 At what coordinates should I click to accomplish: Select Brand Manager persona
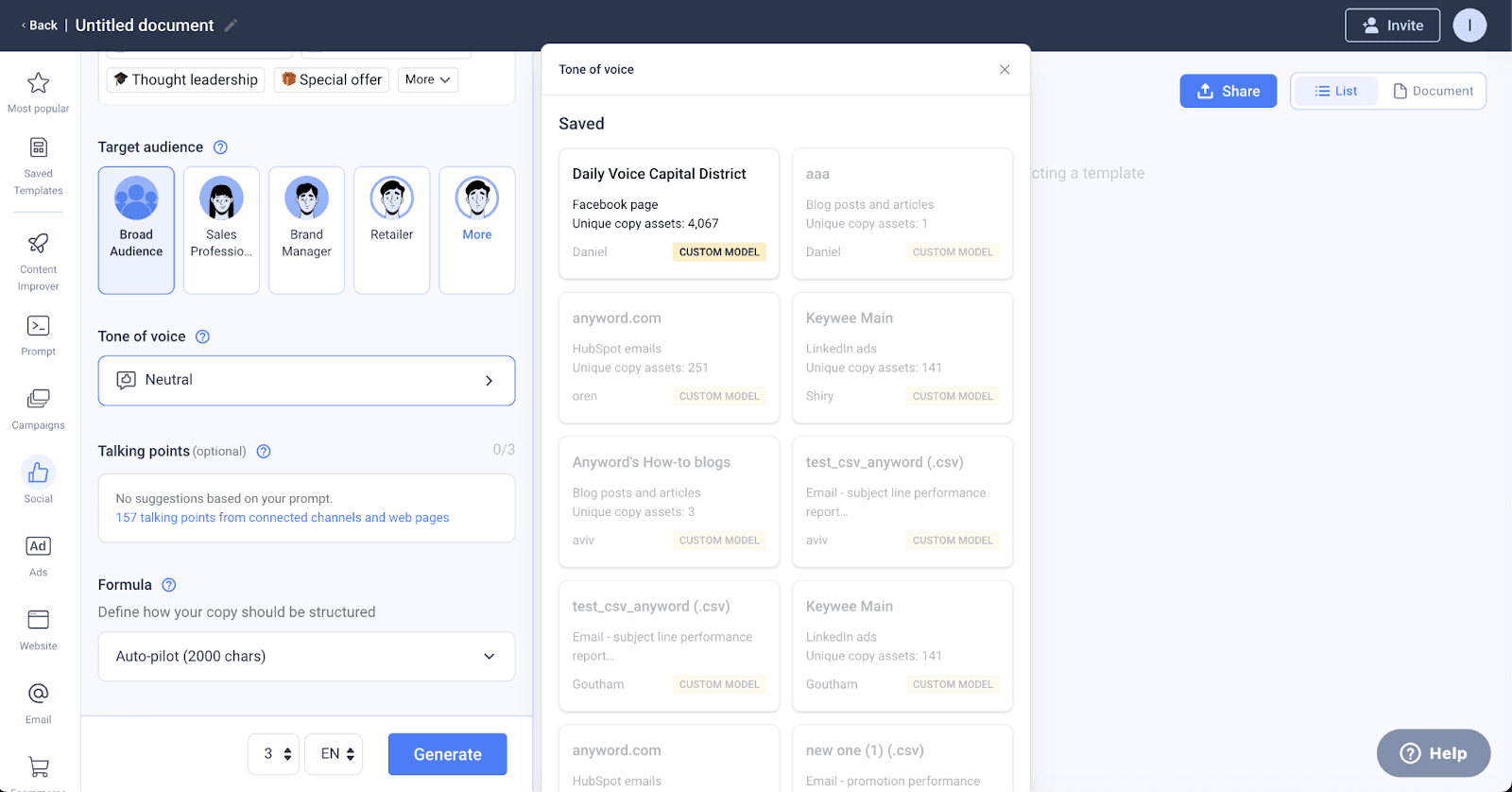coord(306,231)
